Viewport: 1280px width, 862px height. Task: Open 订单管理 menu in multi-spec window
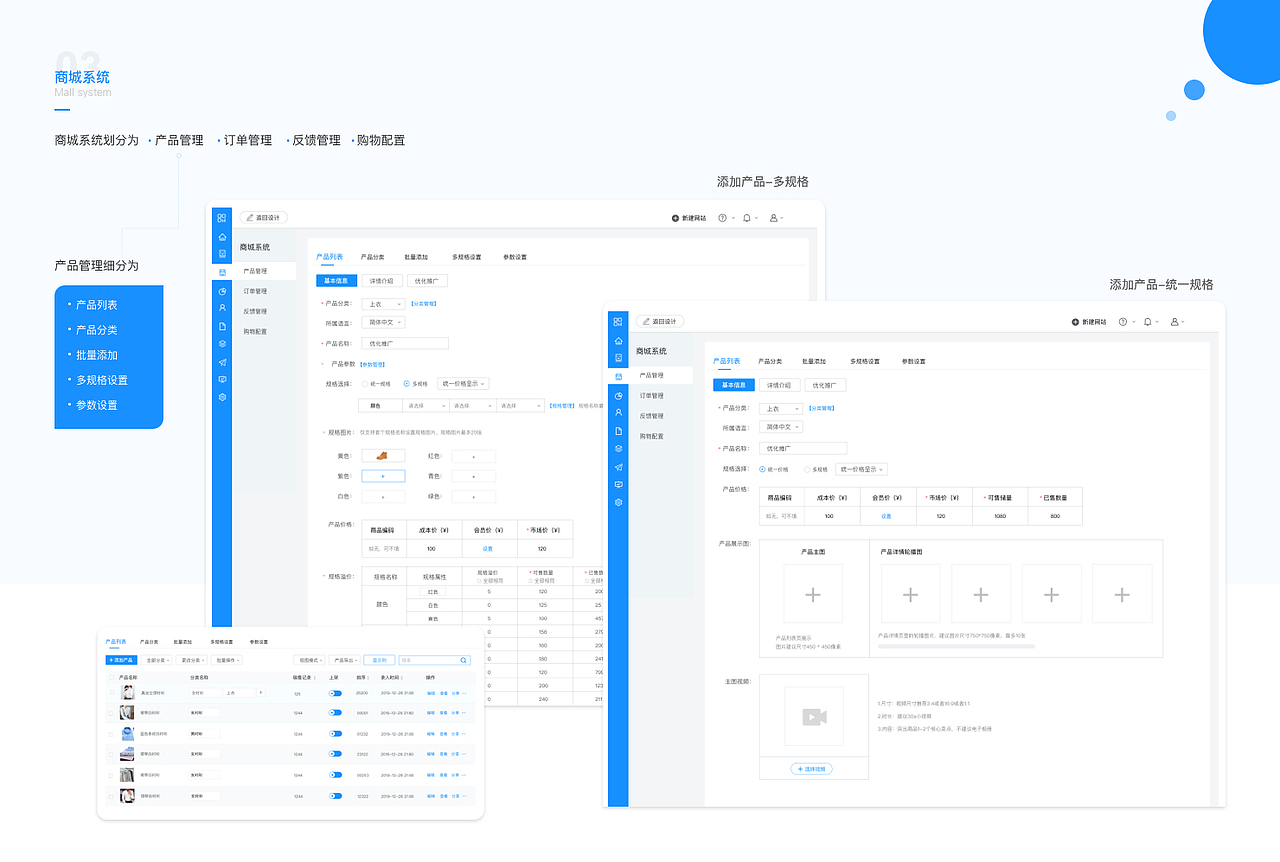click(x=255, y=291)
